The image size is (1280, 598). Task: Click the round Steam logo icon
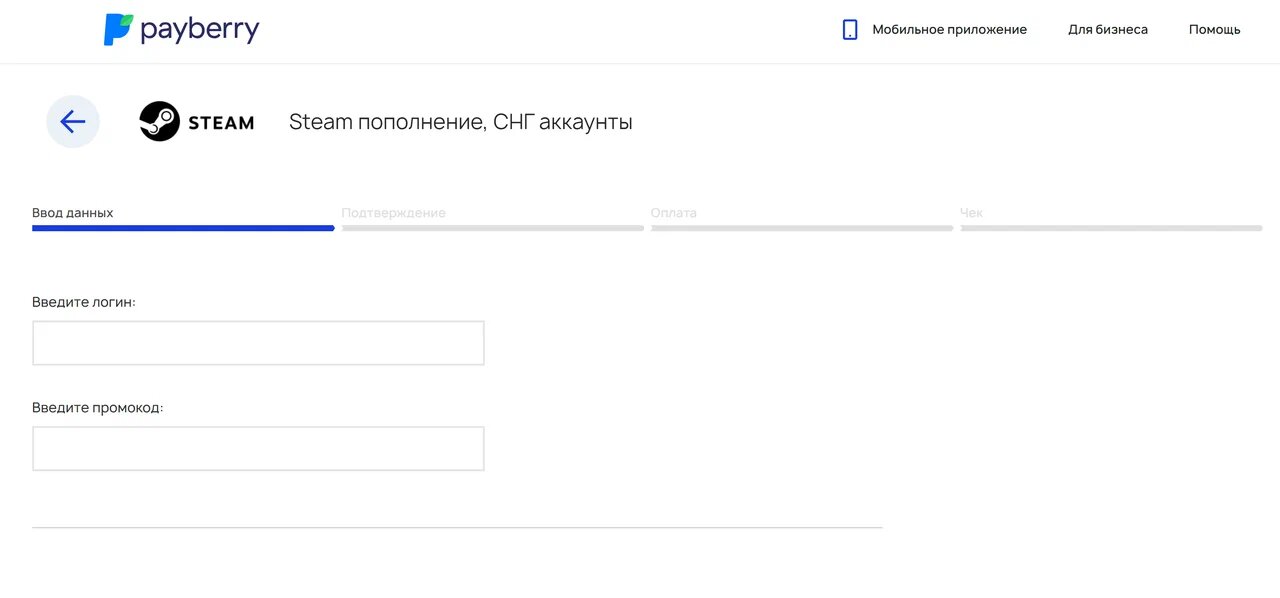point(159,122)
